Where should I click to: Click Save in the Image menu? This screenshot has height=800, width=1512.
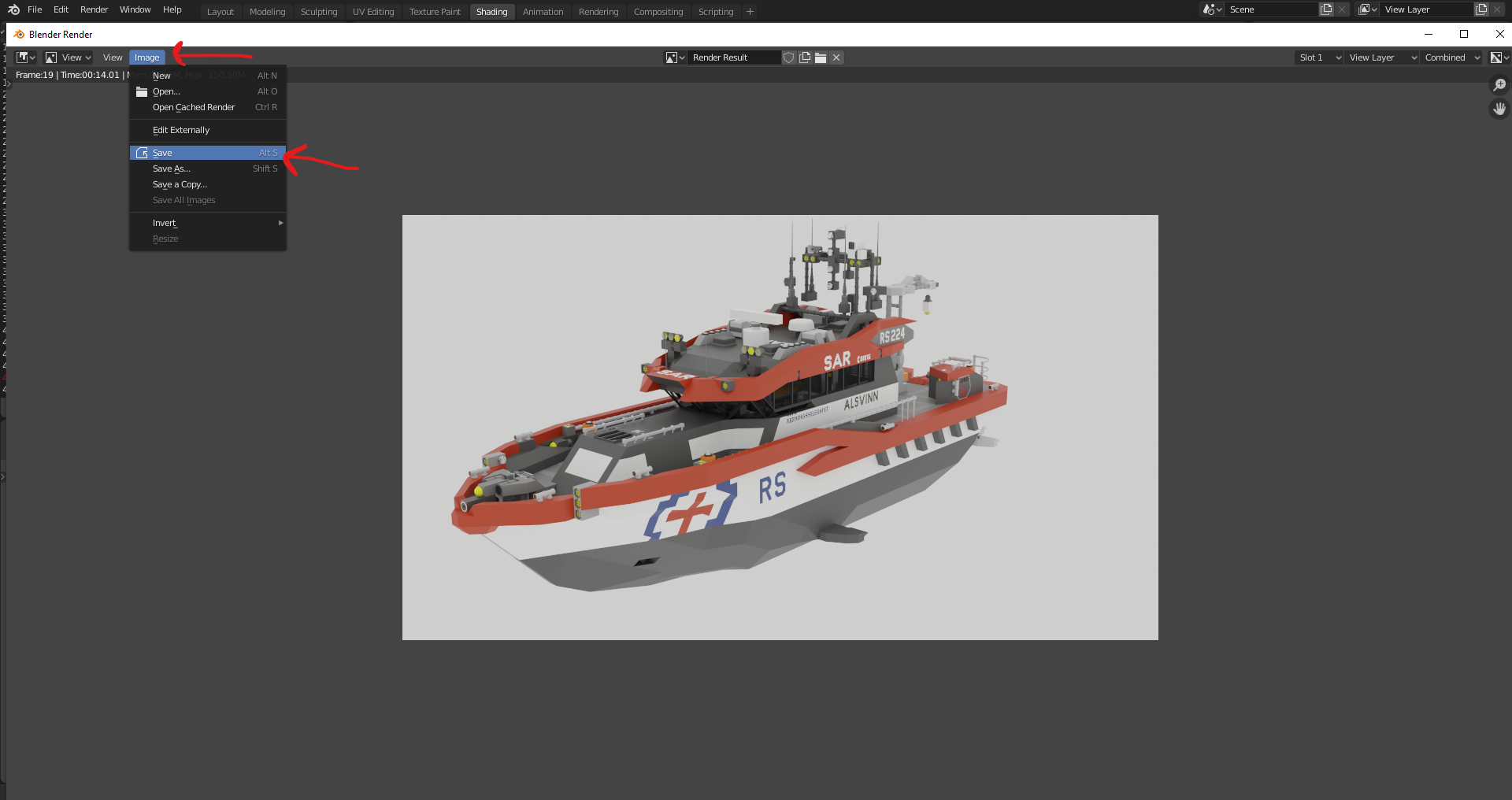coord(208,153)
